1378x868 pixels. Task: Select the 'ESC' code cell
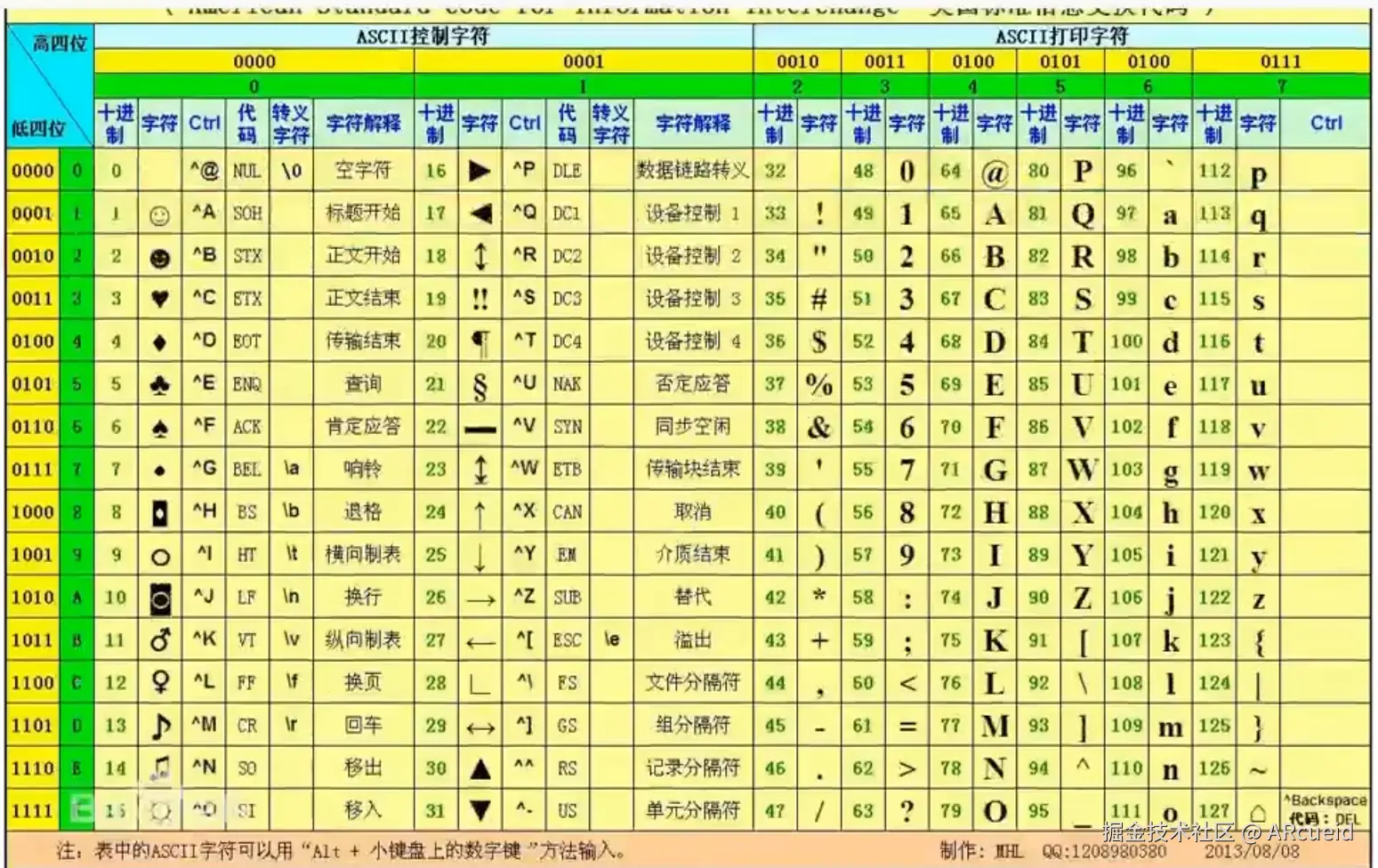(567, 640)
